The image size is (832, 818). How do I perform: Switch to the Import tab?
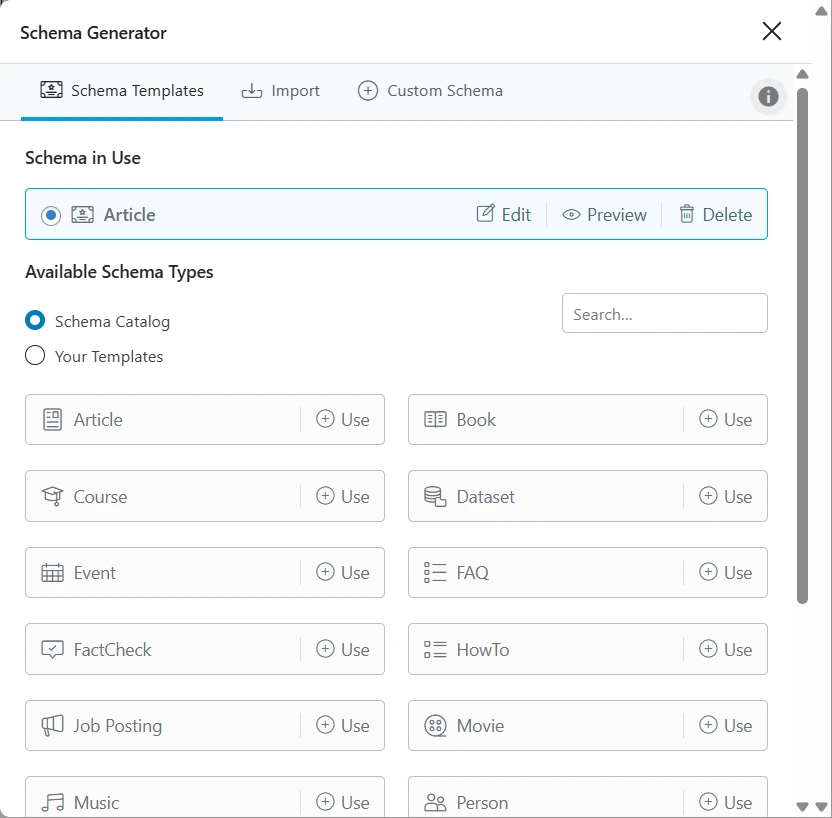coord(281,91)
